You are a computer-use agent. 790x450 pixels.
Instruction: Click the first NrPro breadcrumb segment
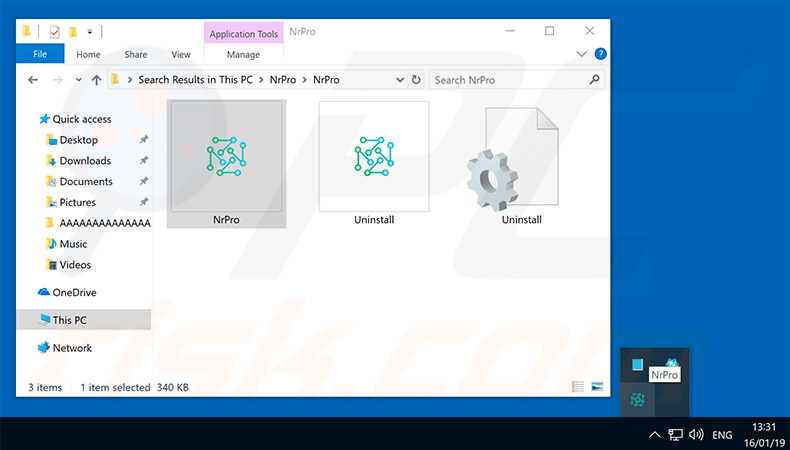coord(283,80)
